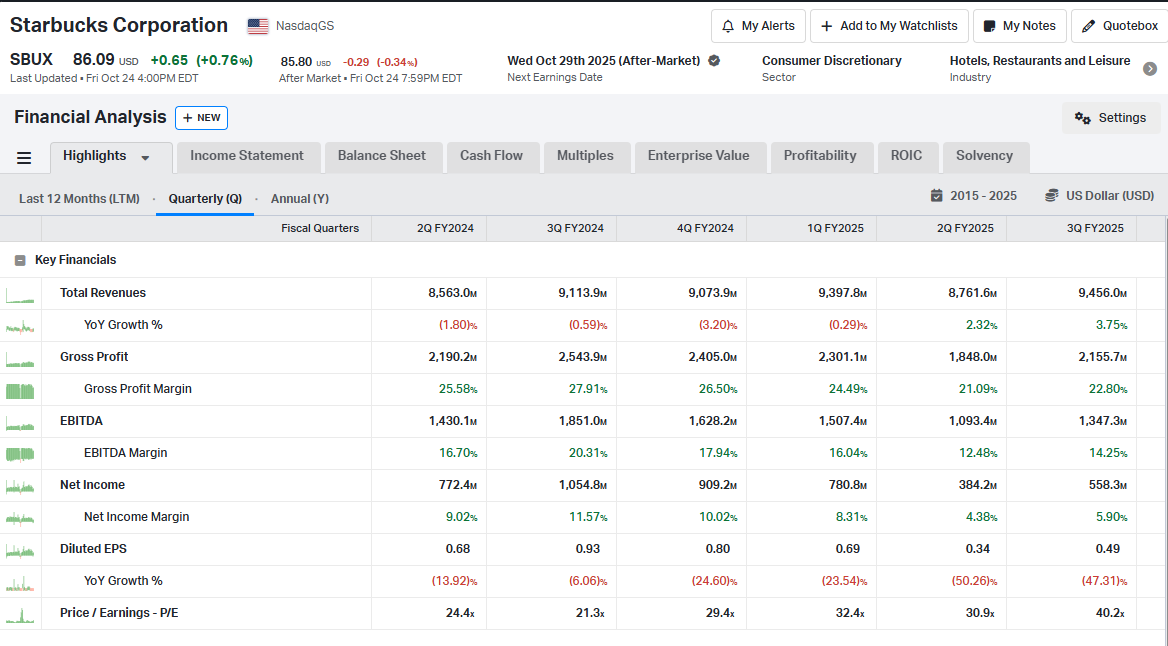Click the note icon in My Notes
1168x646 pixels.
pyautogui.click(x=989, y=26)
